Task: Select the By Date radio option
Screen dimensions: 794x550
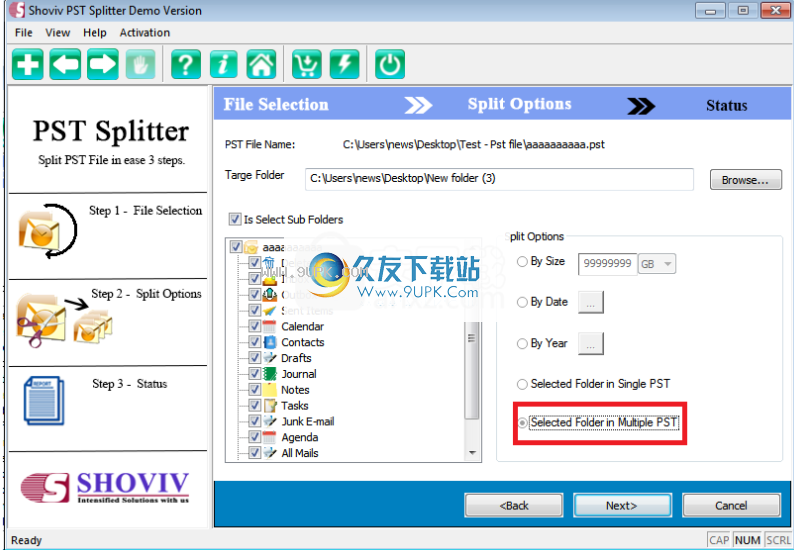Action: tap(522, 302)
